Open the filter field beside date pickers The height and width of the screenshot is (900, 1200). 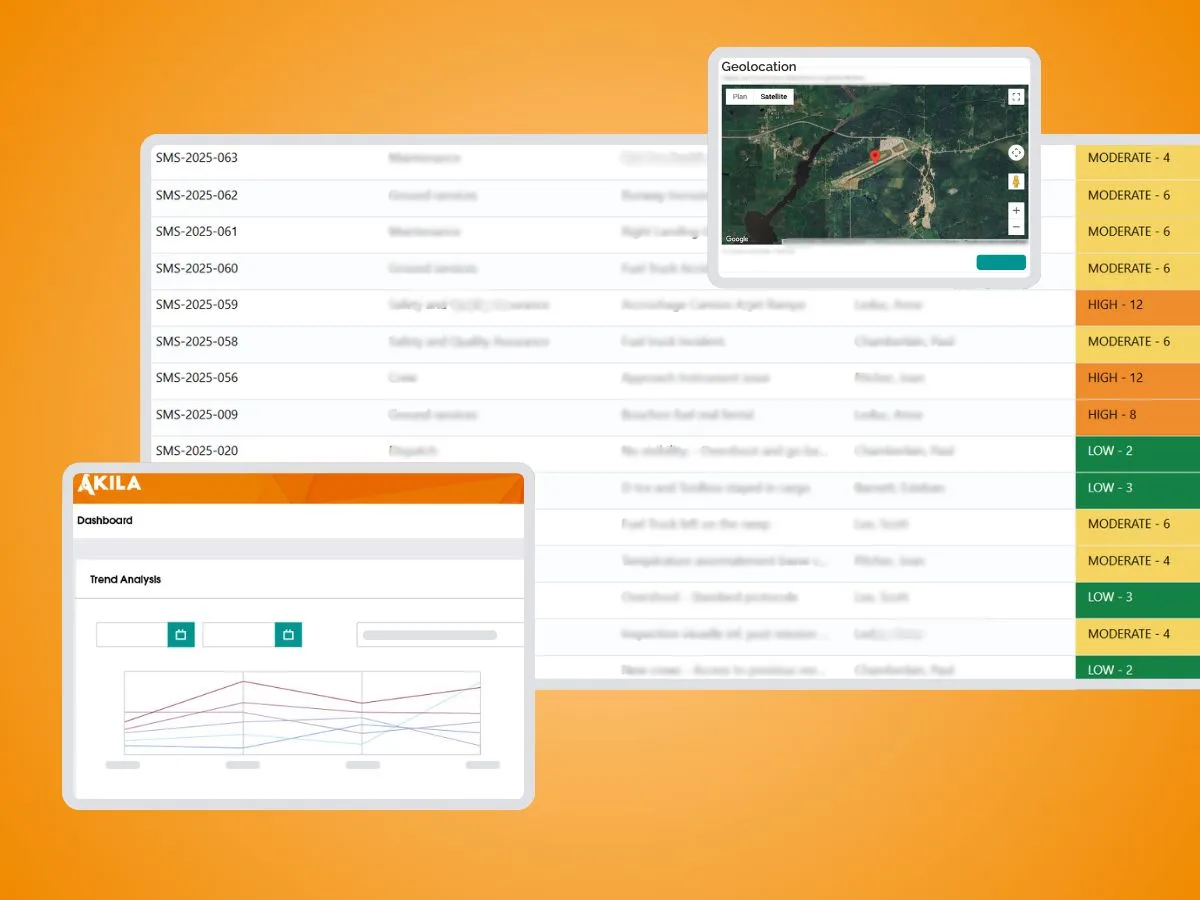(x=440, y=634)
